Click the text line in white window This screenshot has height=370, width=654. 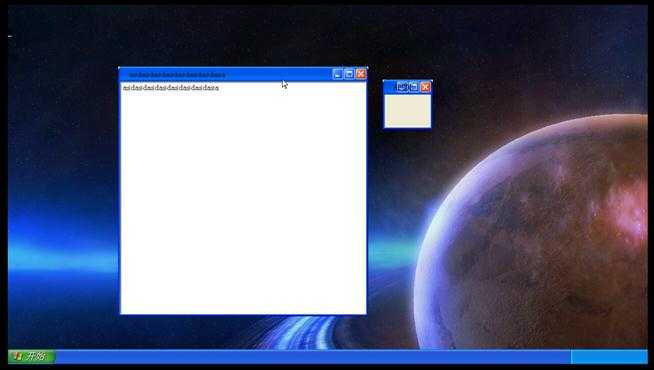coord(171,88)
